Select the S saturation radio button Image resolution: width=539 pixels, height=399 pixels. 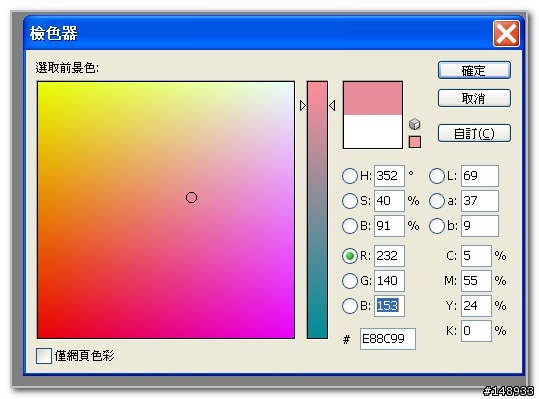350,201
